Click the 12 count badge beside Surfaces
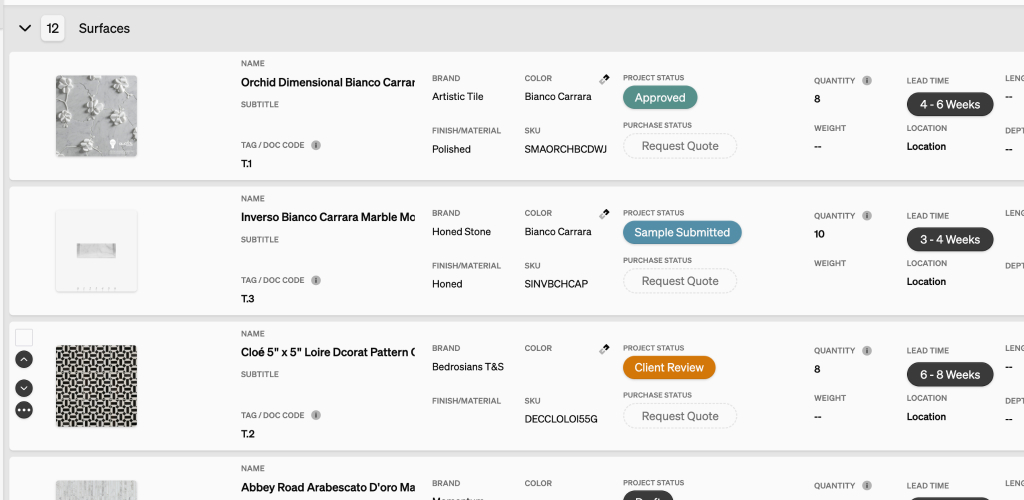This screenshot has height=500, width=1024. tap(53, 29)
